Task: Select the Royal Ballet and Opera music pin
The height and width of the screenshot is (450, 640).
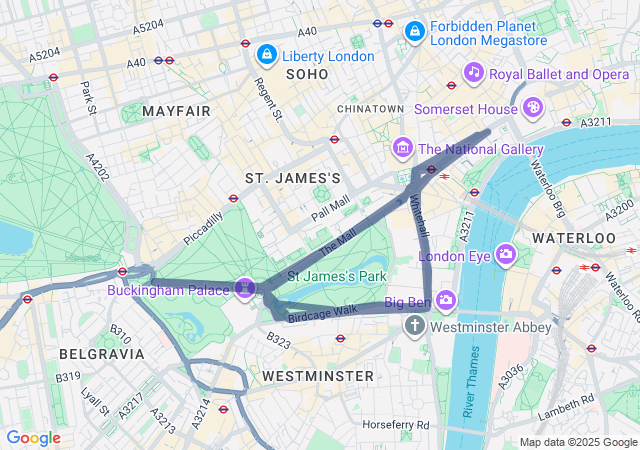Action: pos(473,73)
